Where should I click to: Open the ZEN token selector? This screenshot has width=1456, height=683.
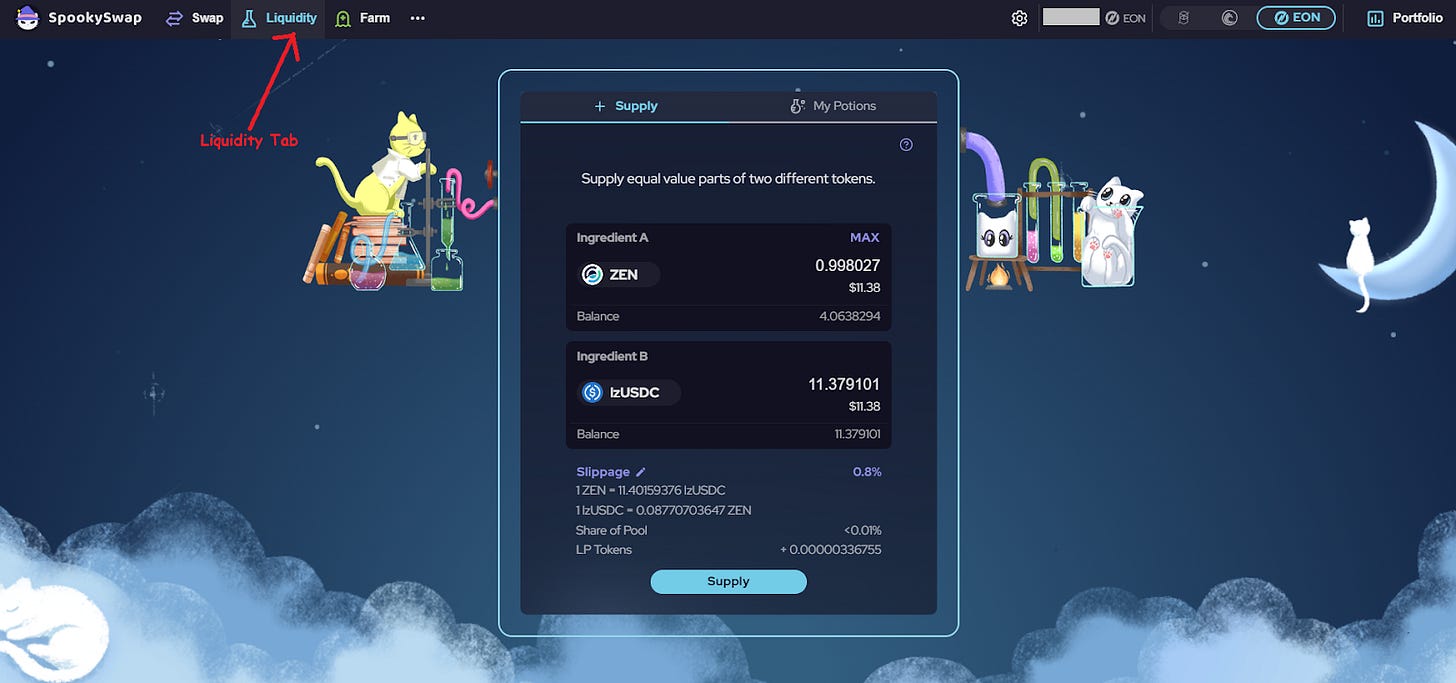618,275
